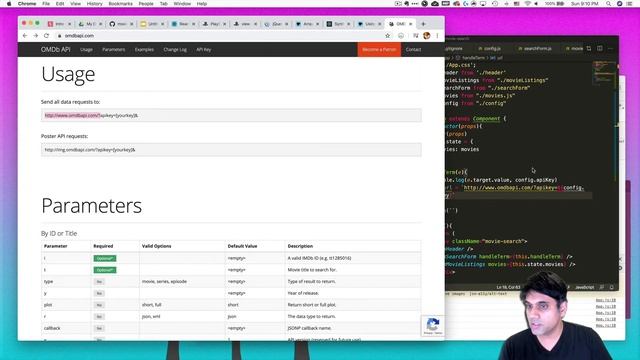Open the File menu
This screenshot has width=640, height=360.
46,4
